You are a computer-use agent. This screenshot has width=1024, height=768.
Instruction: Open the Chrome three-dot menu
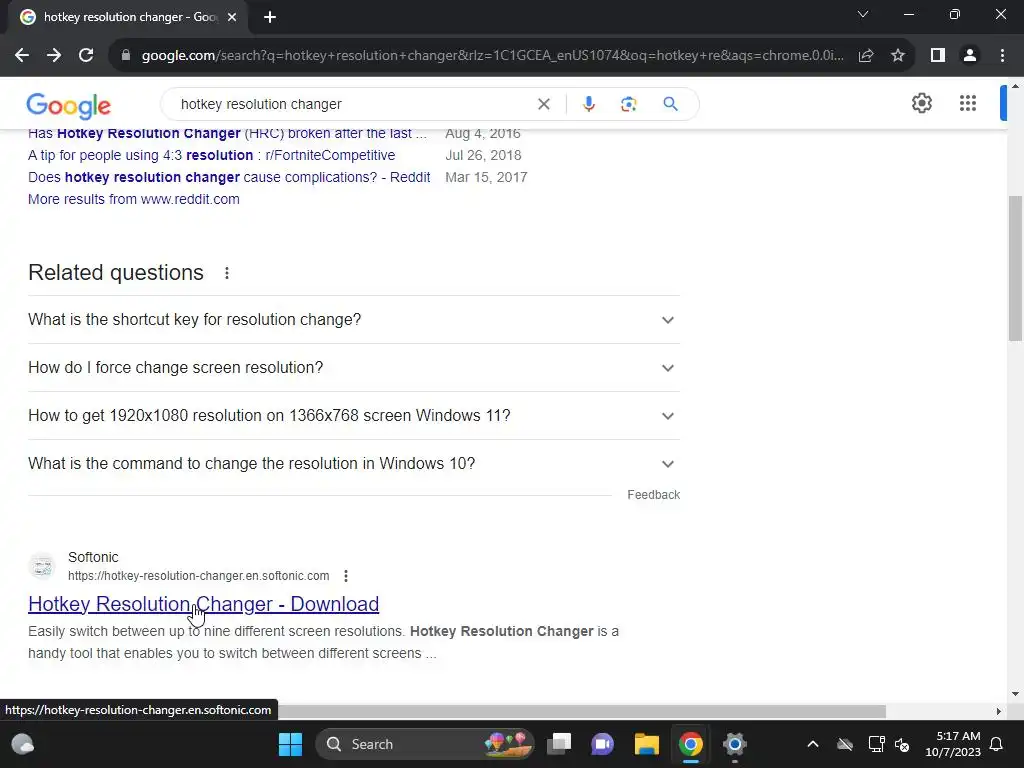tap(1002, 56)
